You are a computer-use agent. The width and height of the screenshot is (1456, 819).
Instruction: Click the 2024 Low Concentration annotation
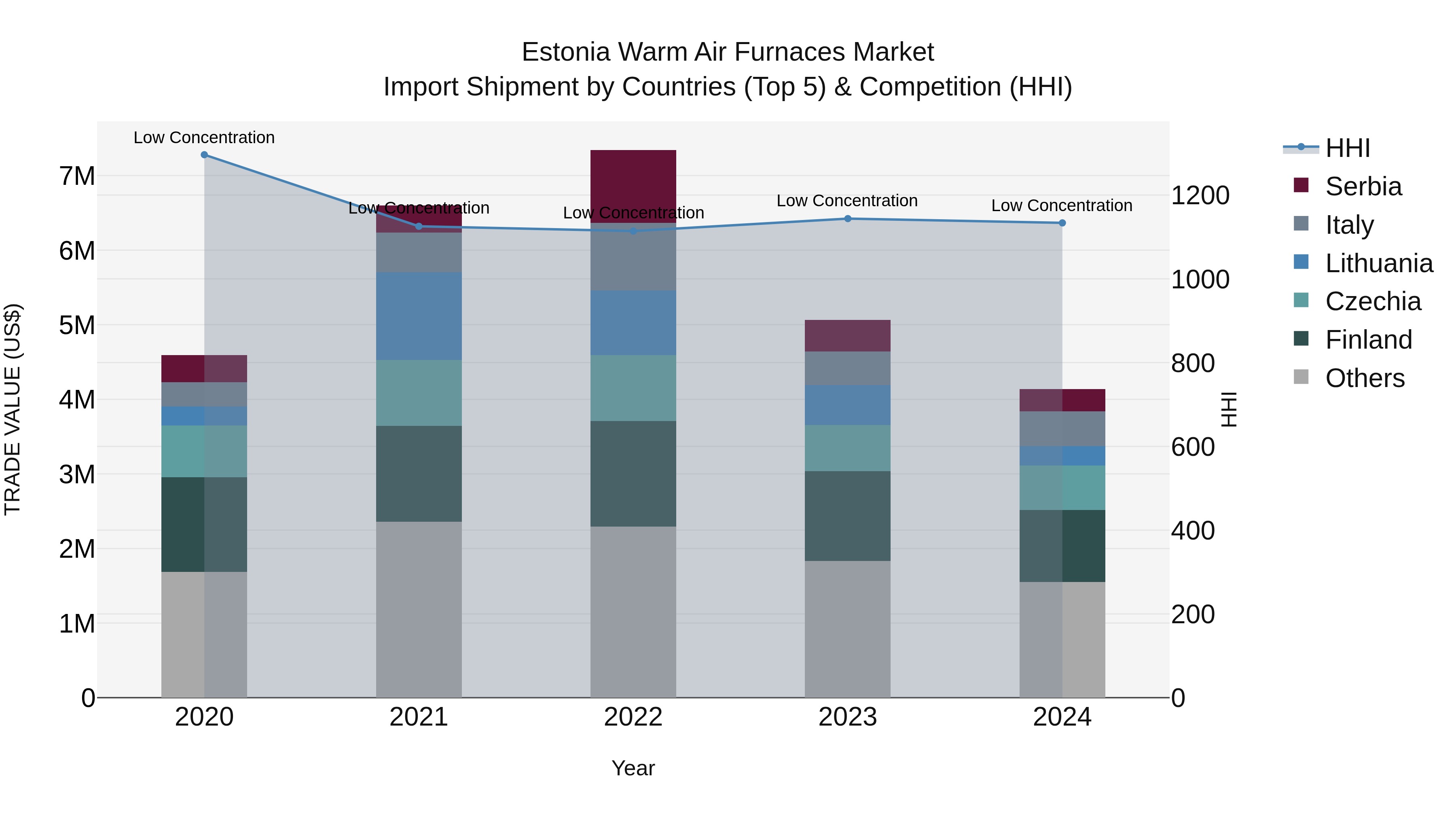click(x=1062, y=206)
